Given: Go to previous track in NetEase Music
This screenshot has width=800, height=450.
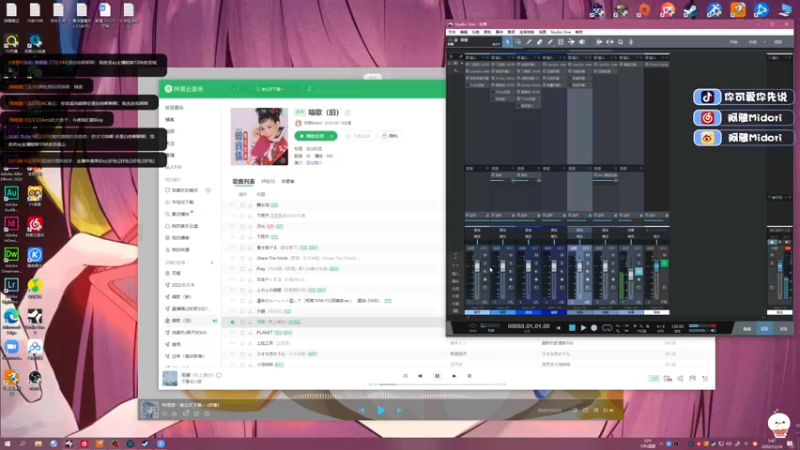Looking at the screenshot, I should [x=420, y=376].
